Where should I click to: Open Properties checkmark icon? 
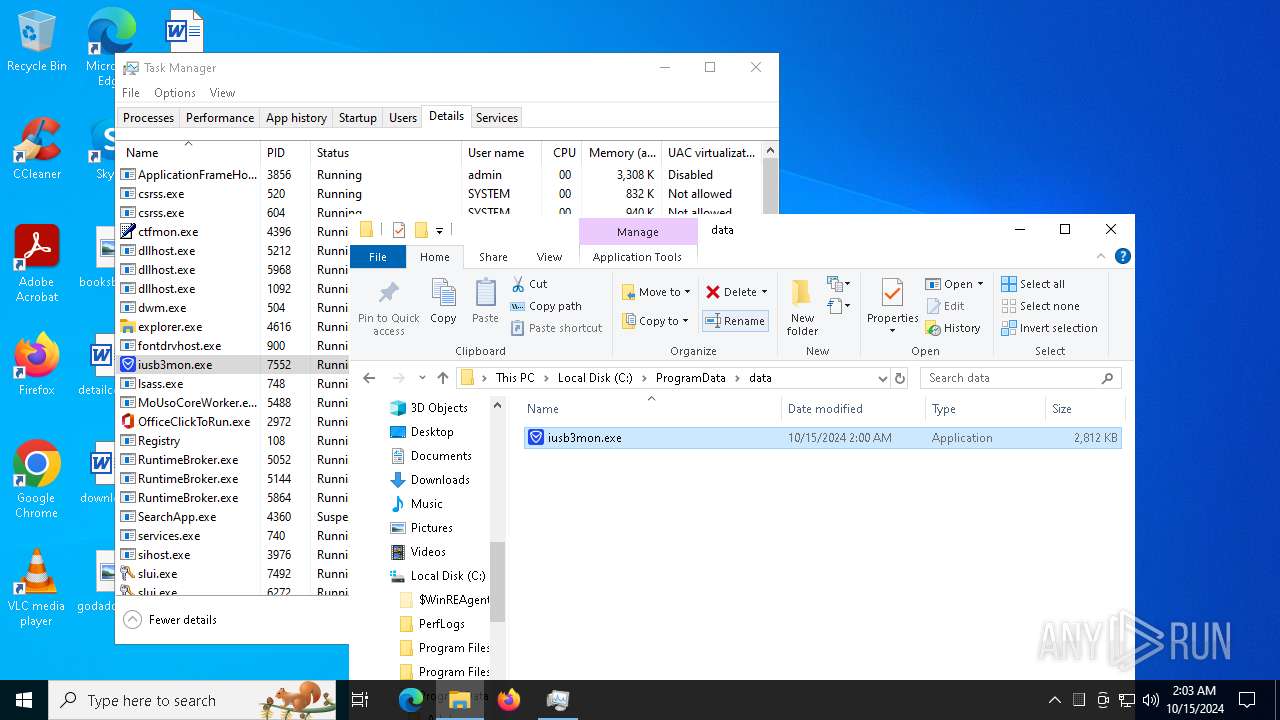[892, 293]
